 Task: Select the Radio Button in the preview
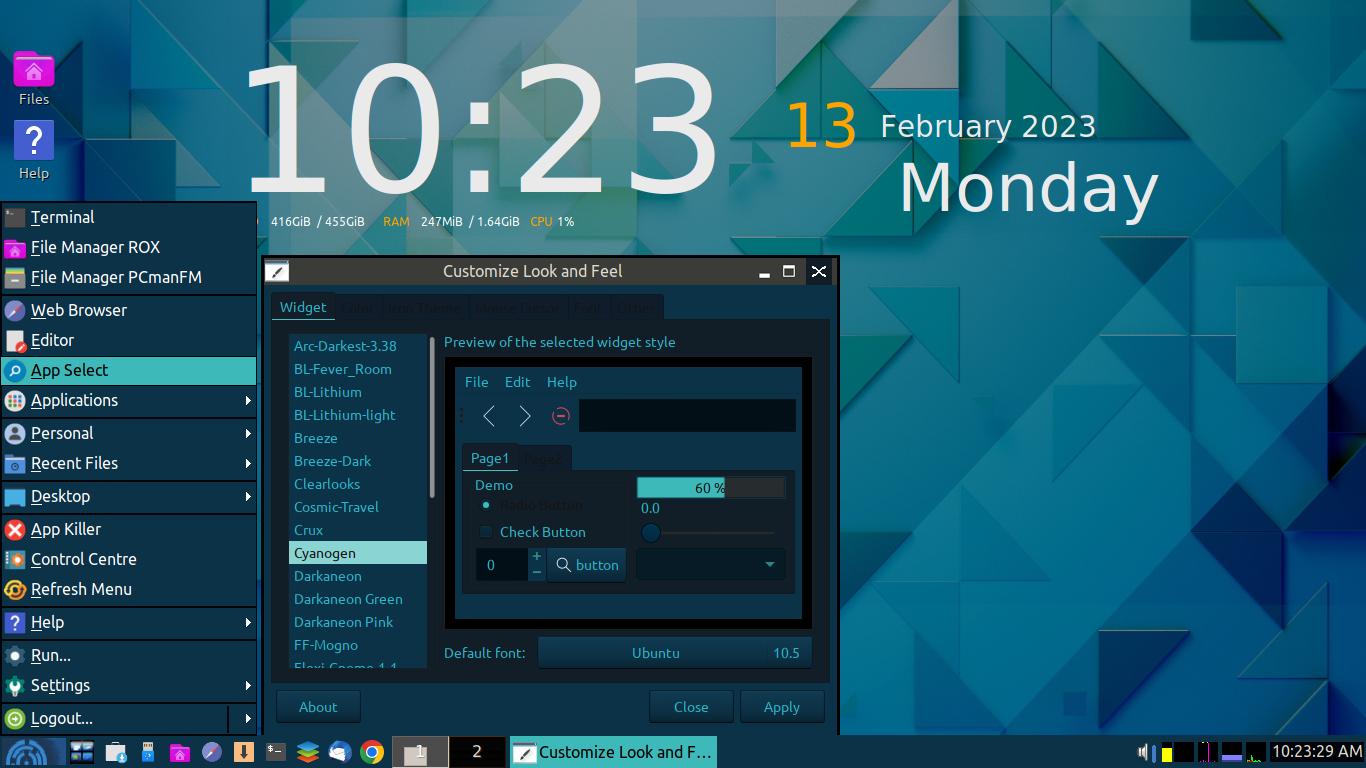[x=487, y=505]
